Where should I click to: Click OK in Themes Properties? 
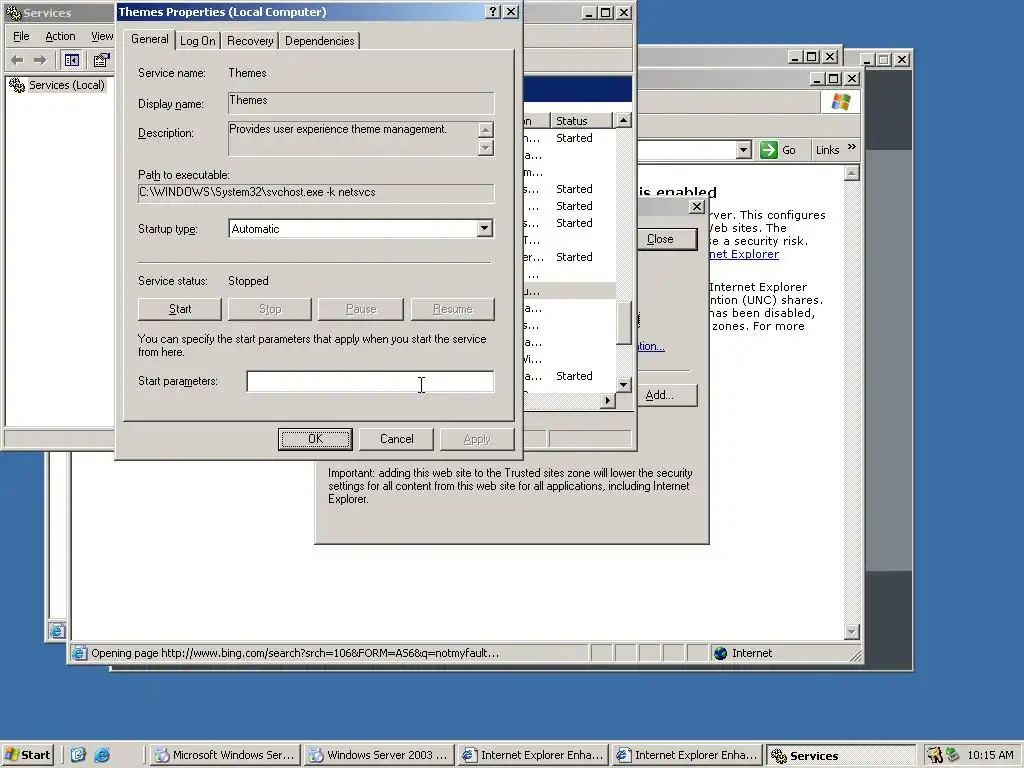315,439
